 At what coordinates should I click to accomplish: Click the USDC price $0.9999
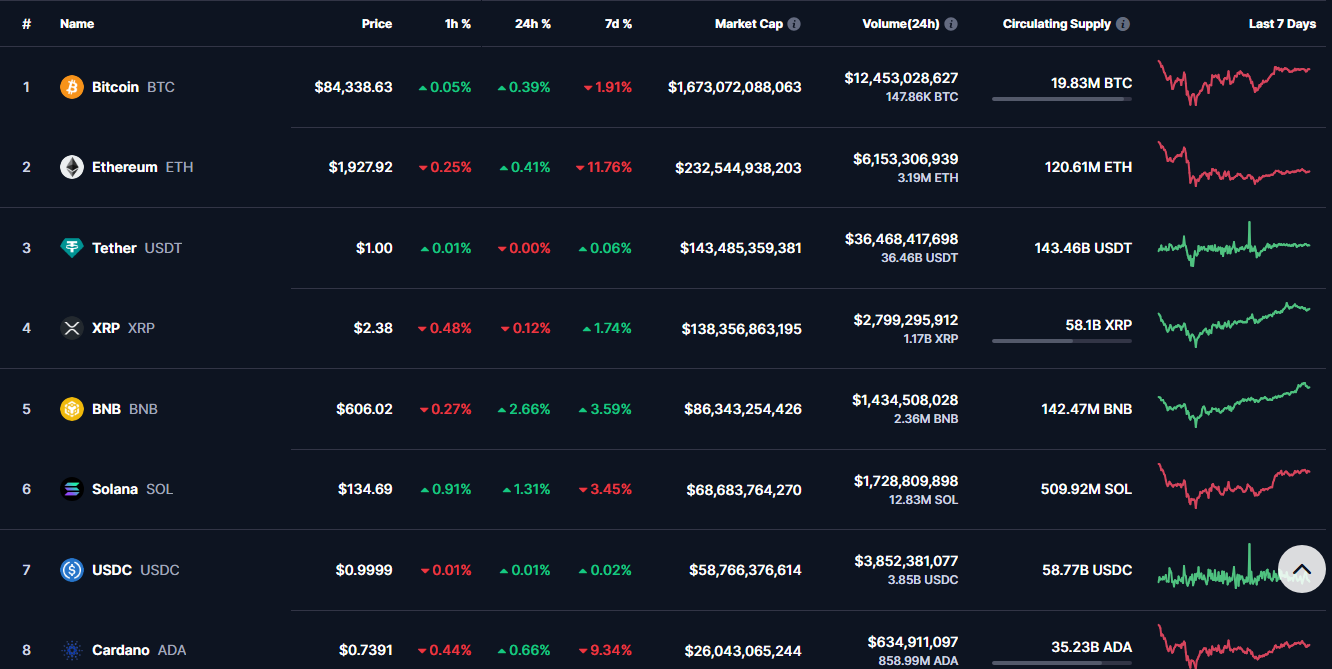tap(364, 570)
